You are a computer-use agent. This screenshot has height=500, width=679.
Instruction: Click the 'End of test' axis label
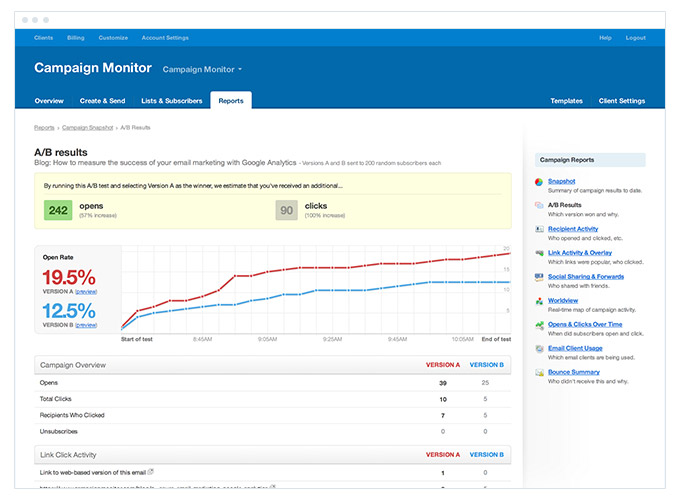pos(496,339)
